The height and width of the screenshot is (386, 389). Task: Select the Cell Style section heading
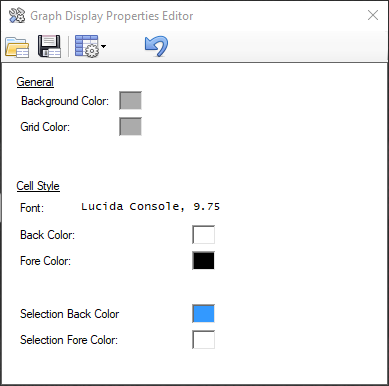click(x=38, y=186)
